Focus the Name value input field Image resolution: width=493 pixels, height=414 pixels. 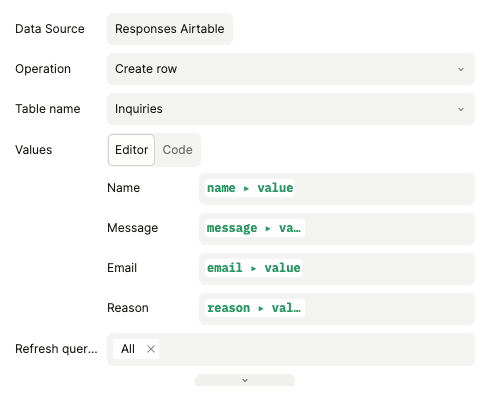(337, 189)
